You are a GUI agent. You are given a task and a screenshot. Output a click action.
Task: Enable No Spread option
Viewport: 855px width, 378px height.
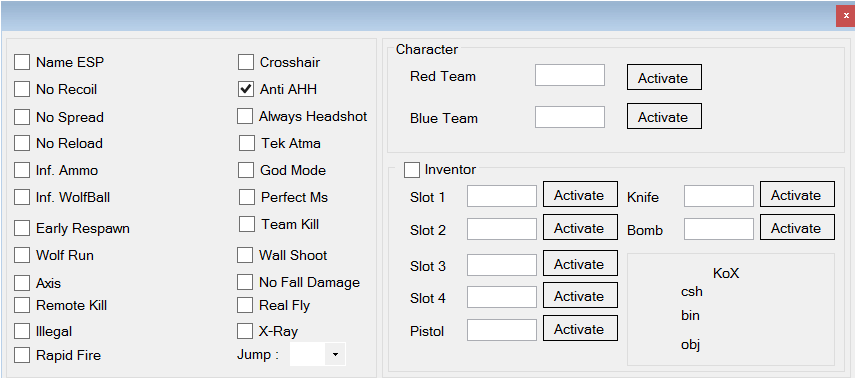[x=22, y=117]
